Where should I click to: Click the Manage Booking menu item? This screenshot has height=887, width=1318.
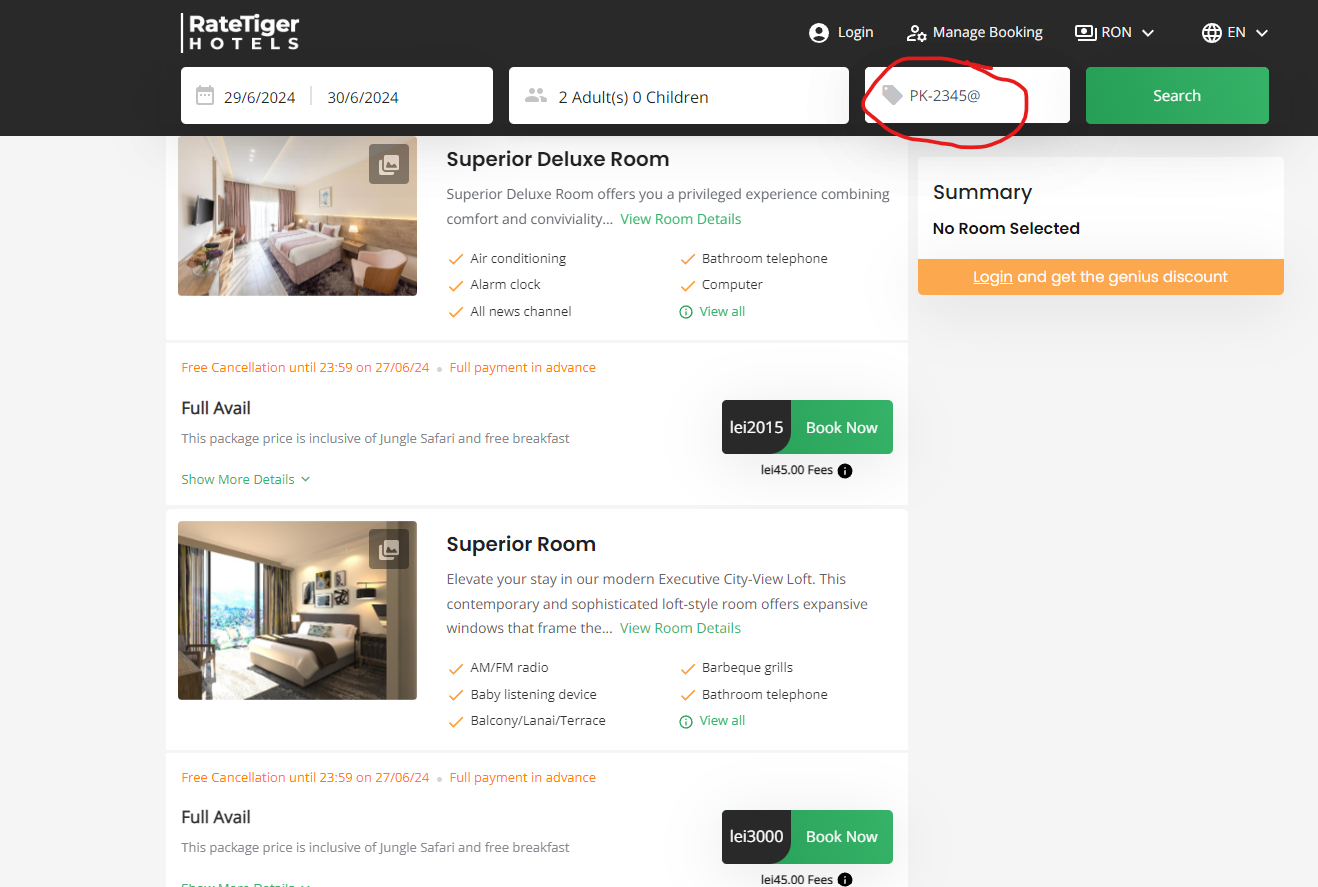coord(987,32)
